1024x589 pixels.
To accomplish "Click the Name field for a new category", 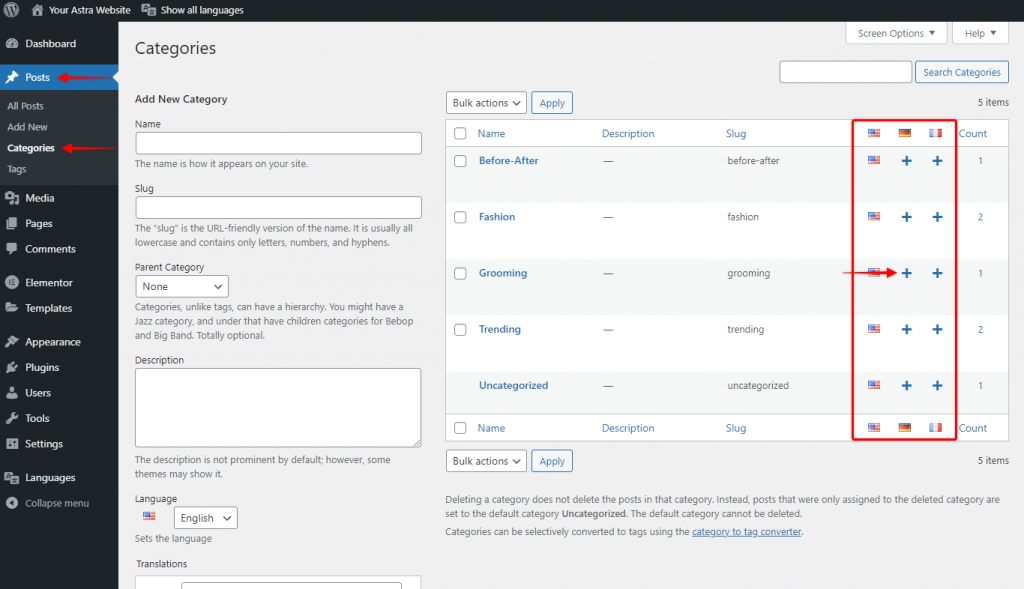I will click(x=278, y=143).
